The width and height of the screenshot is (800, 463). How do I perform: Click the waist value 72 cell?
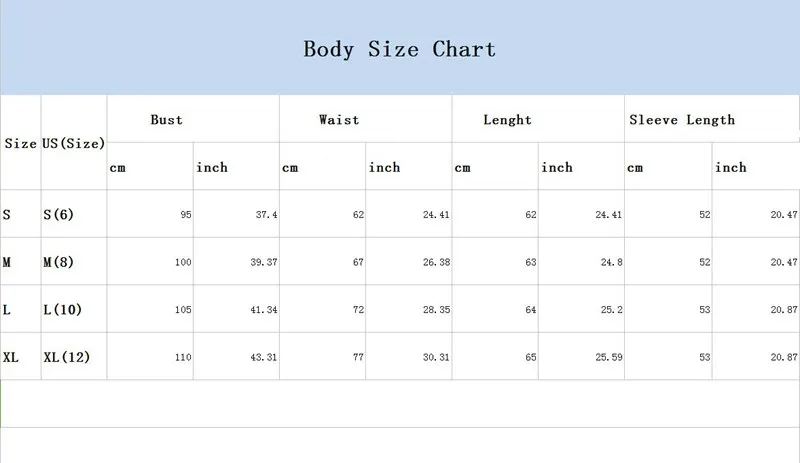tap(322, 309)
